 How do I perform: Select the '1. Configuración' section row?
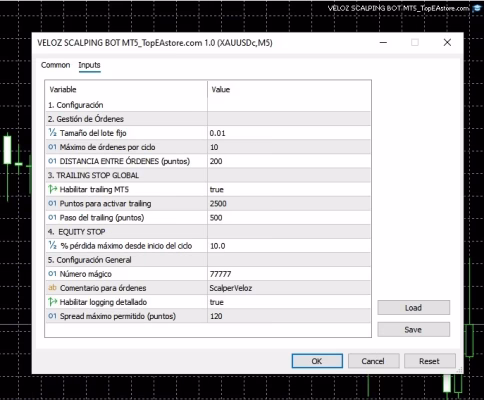(208, 105)
